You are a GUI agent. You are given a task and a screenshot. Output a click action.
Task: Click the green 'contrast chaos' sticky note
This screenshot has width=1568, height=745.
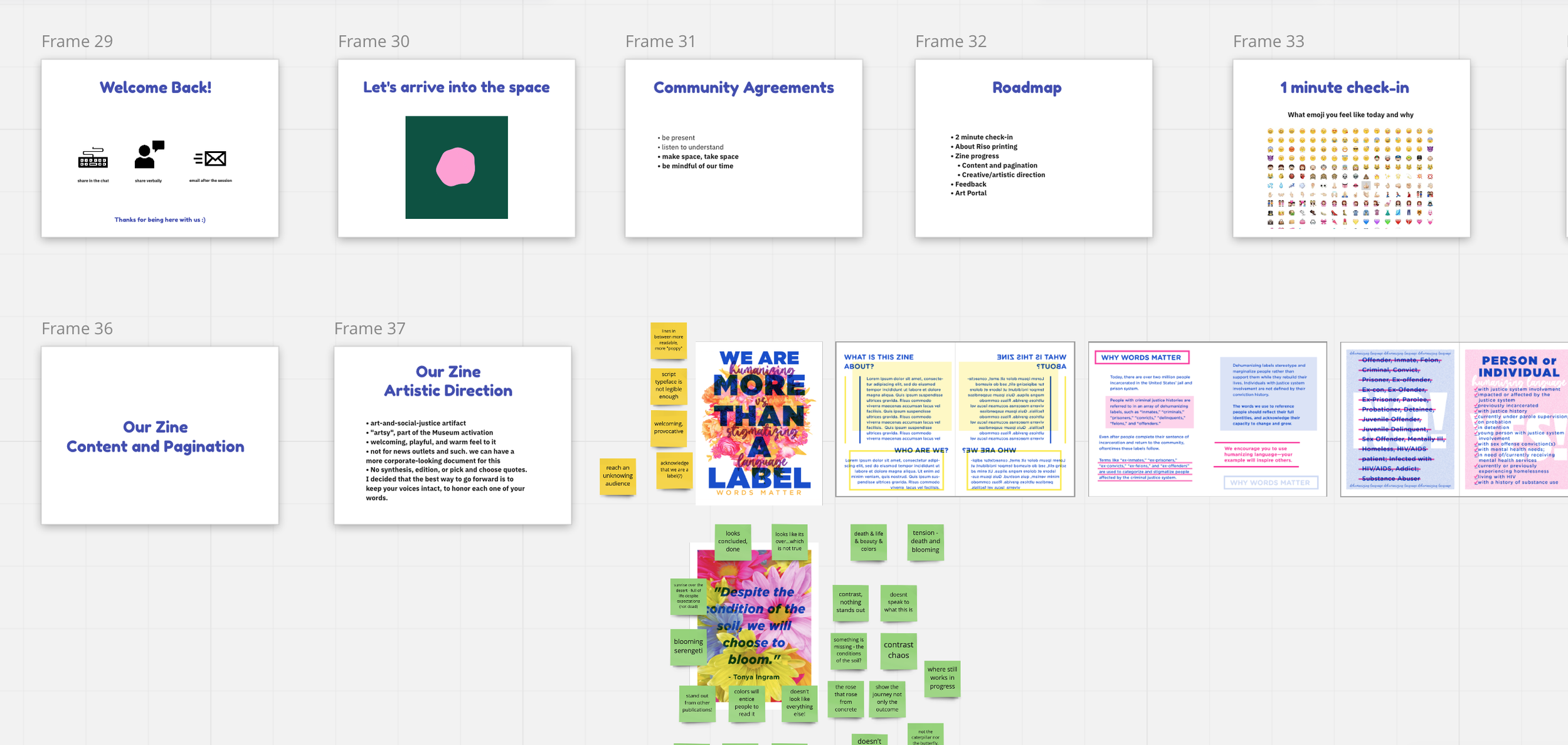pos(898,650)
